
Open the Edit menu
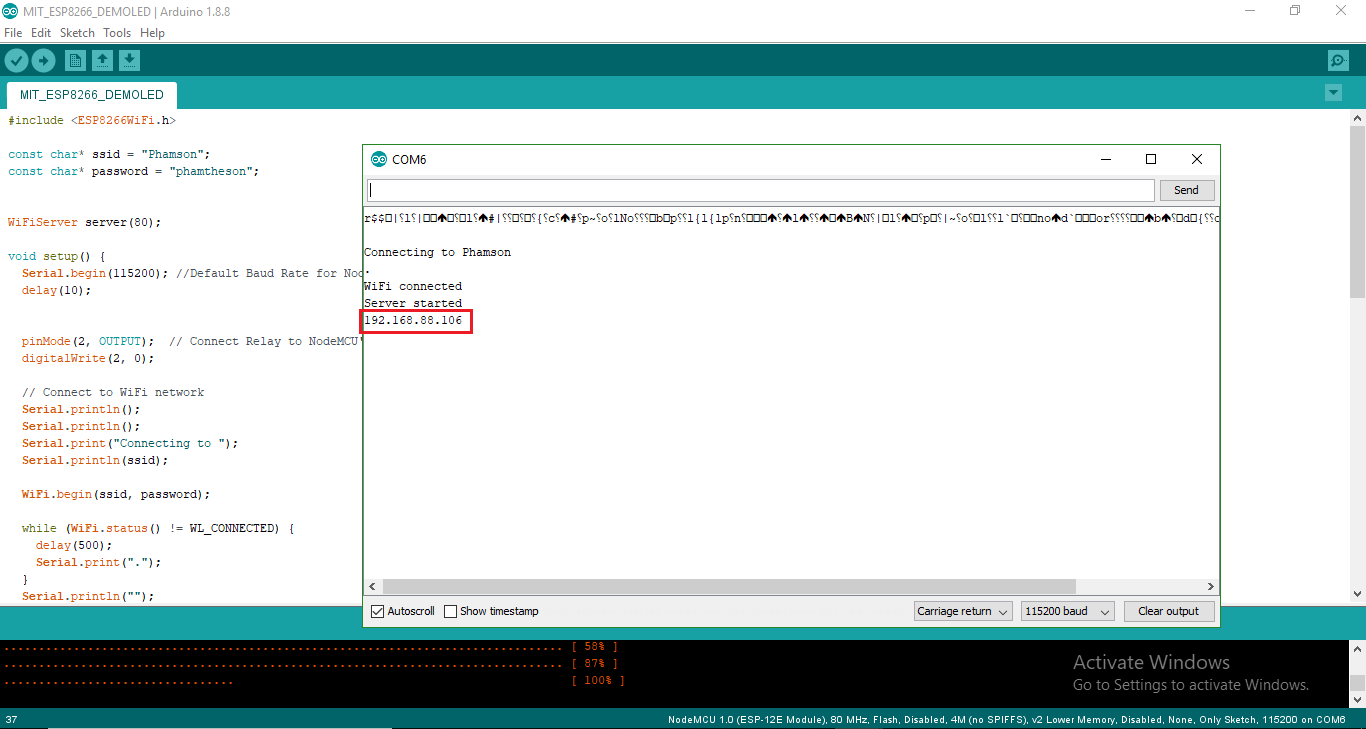[x=41, y=33]
